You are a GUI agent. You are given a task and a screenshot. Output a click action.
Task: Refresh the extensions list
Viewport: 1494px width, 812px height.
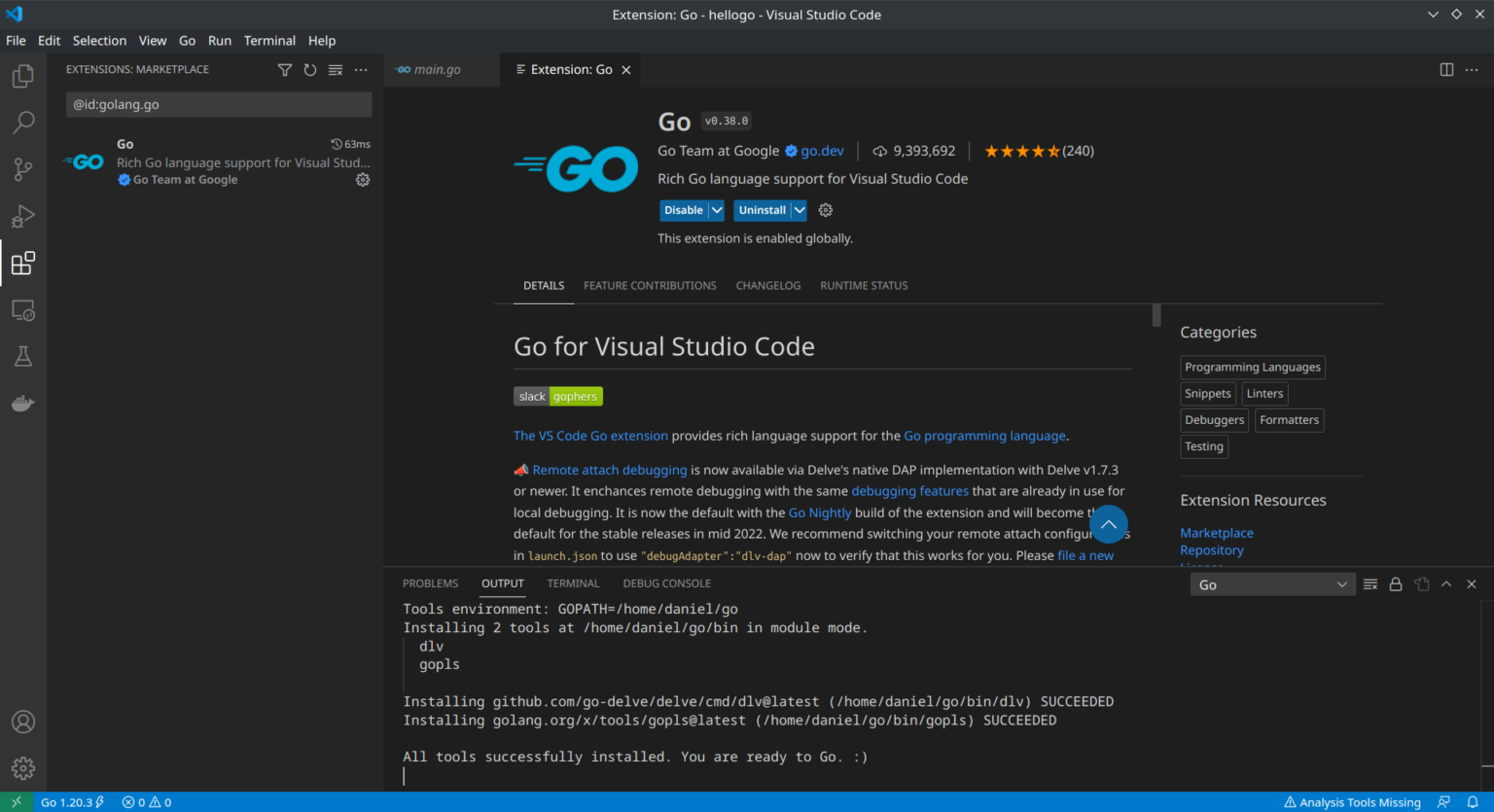pyautogui.click(x=309, y=69)
